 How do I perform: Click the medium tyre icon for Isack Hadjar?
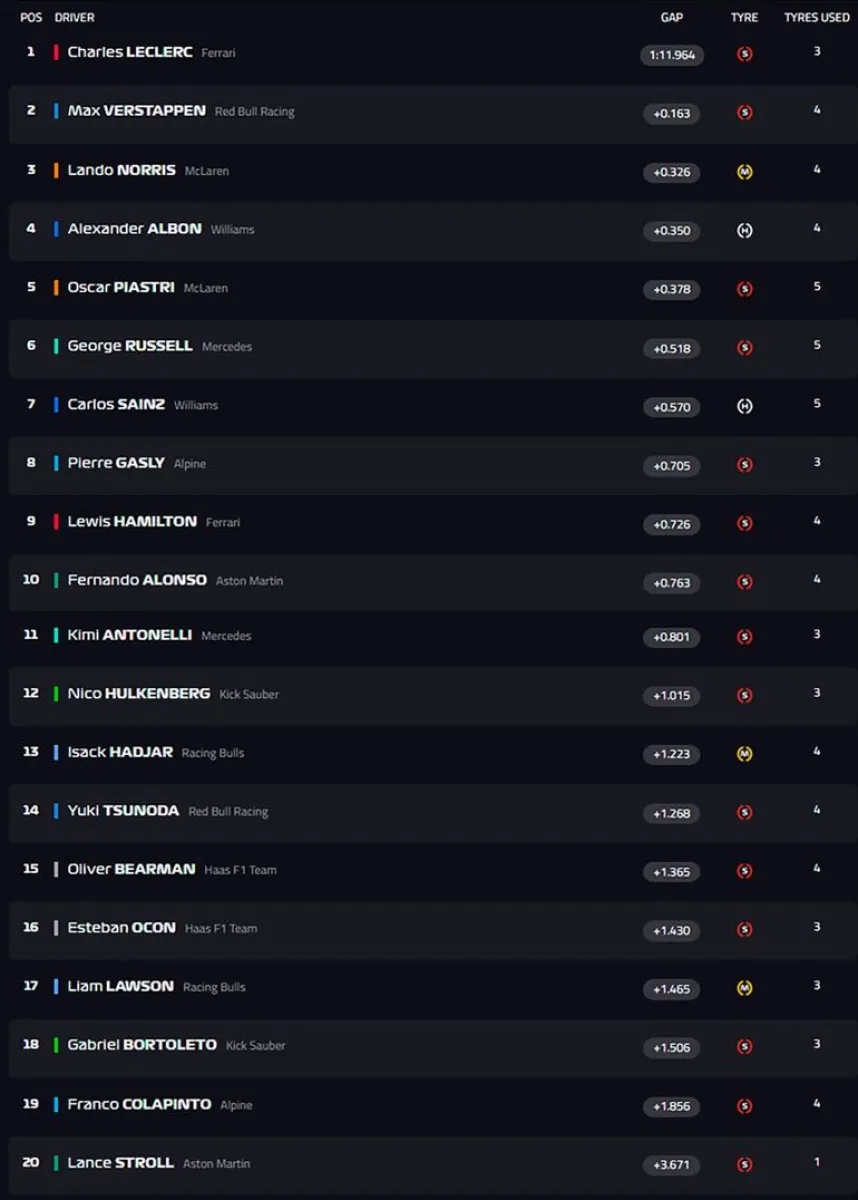pyautogui.click(x=744, y=754)
